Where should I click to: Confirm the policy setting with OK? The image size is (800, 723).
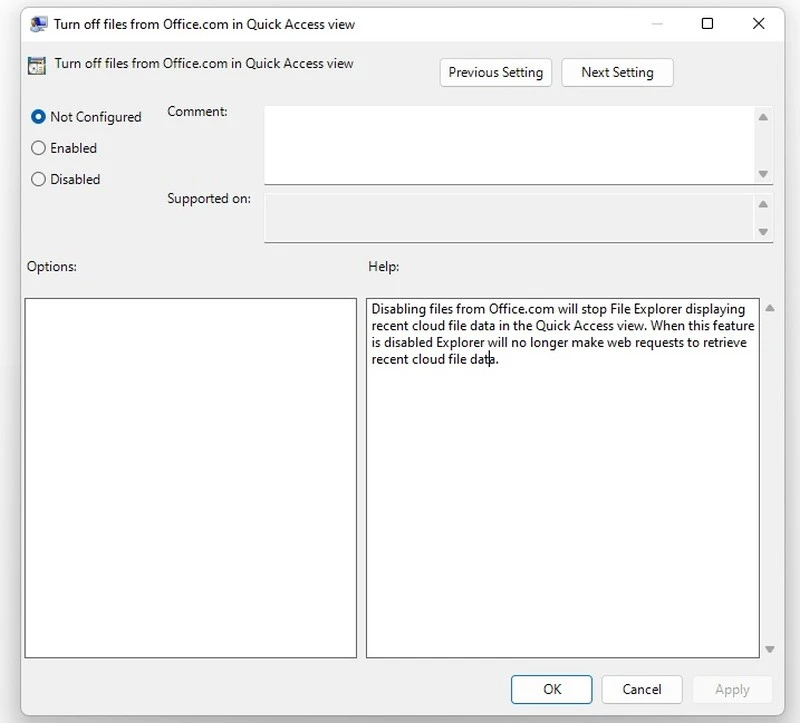pos(551,689)
